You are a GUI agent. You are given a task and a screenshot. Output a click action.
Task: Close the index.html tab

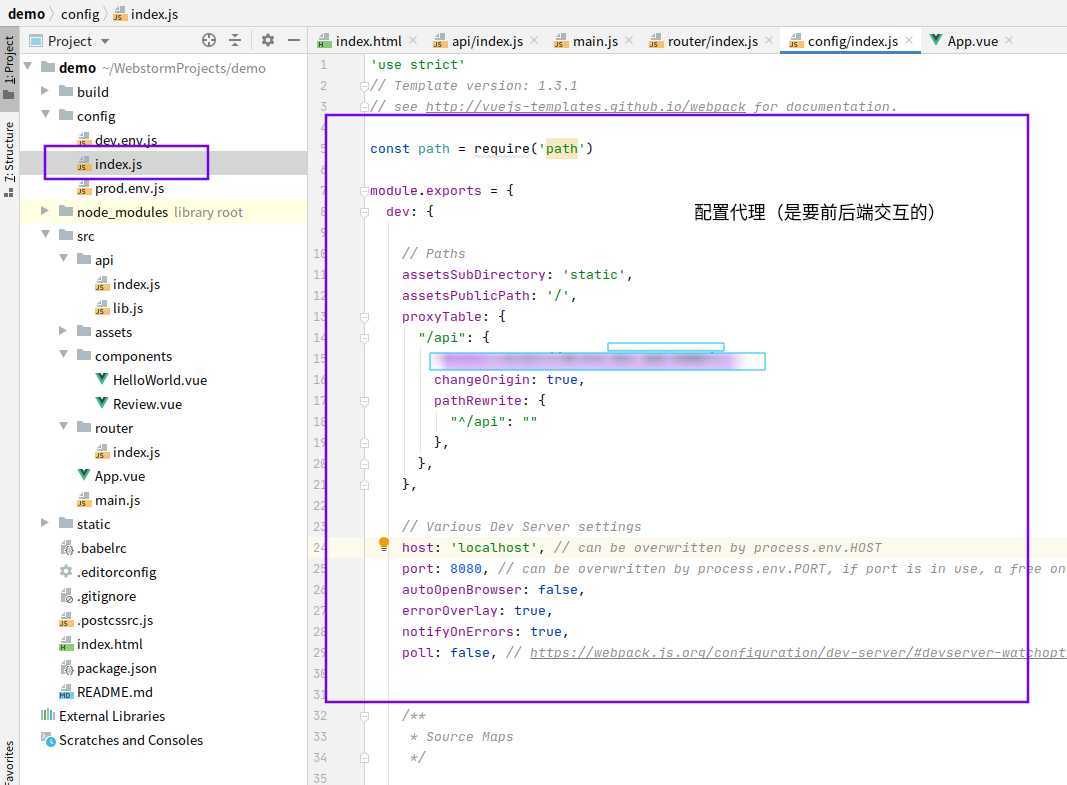pos(414,40)
